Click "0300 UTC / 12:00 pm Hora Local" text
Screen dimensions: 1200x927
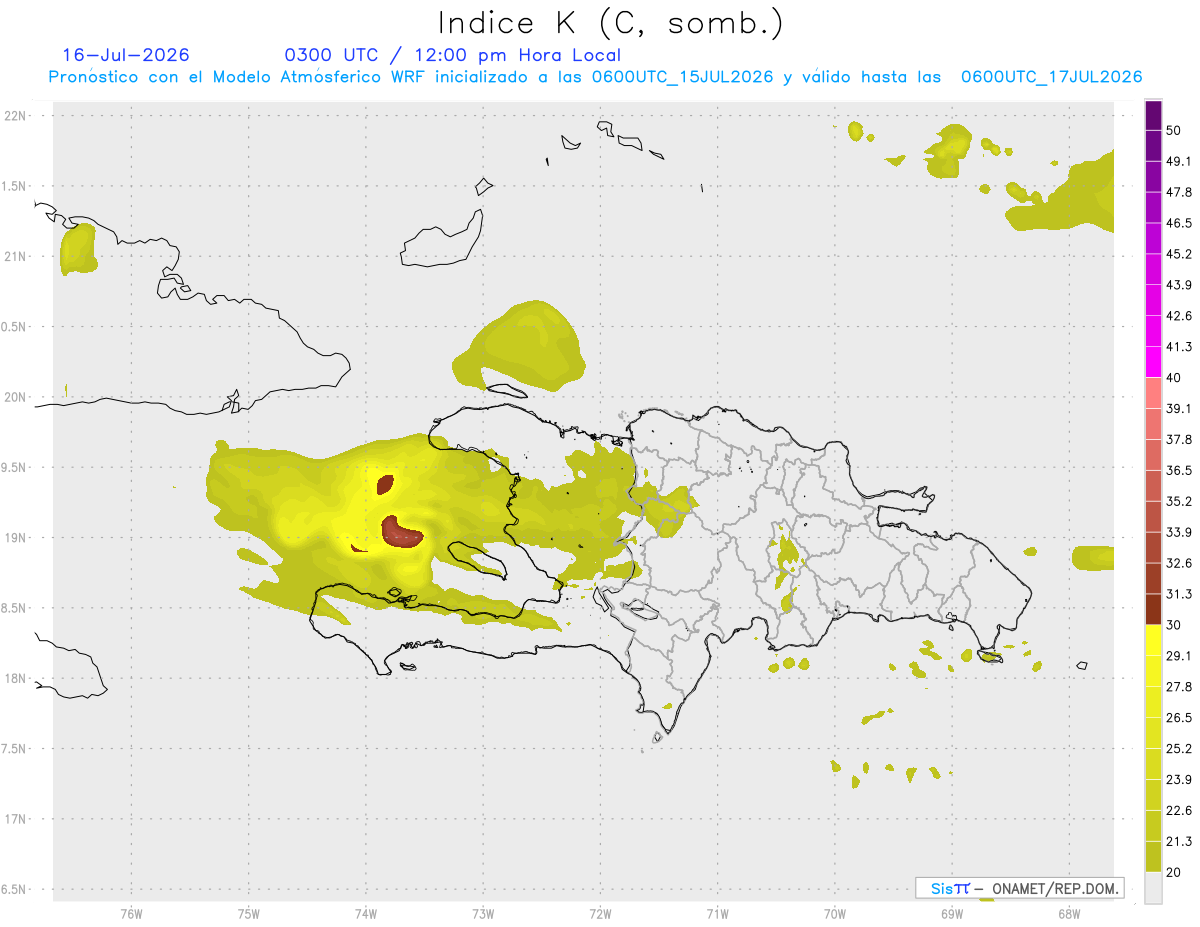(453, 55)
